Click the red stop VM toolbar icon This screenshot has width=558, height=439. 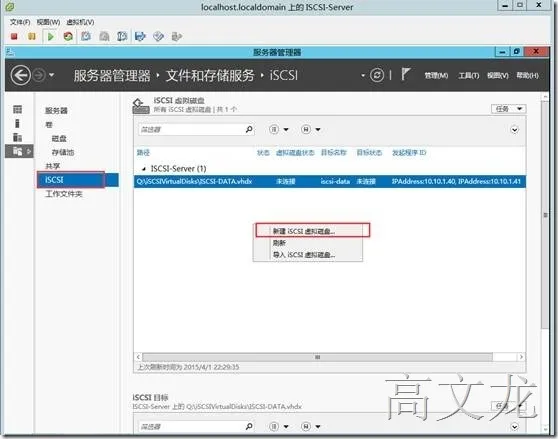coord(14,36)
